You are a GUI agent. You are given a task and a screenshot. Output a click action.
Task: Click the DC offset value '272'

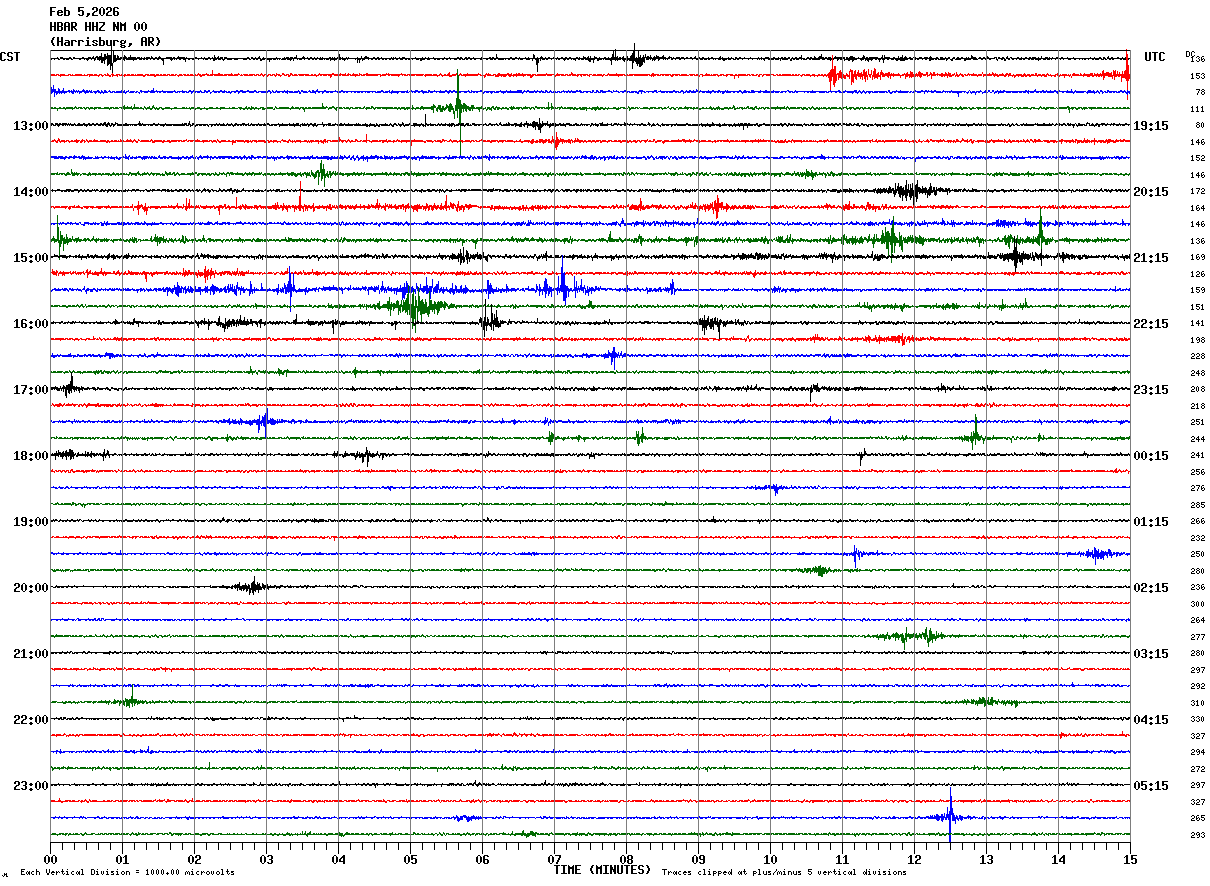[x=1197, y=770]
